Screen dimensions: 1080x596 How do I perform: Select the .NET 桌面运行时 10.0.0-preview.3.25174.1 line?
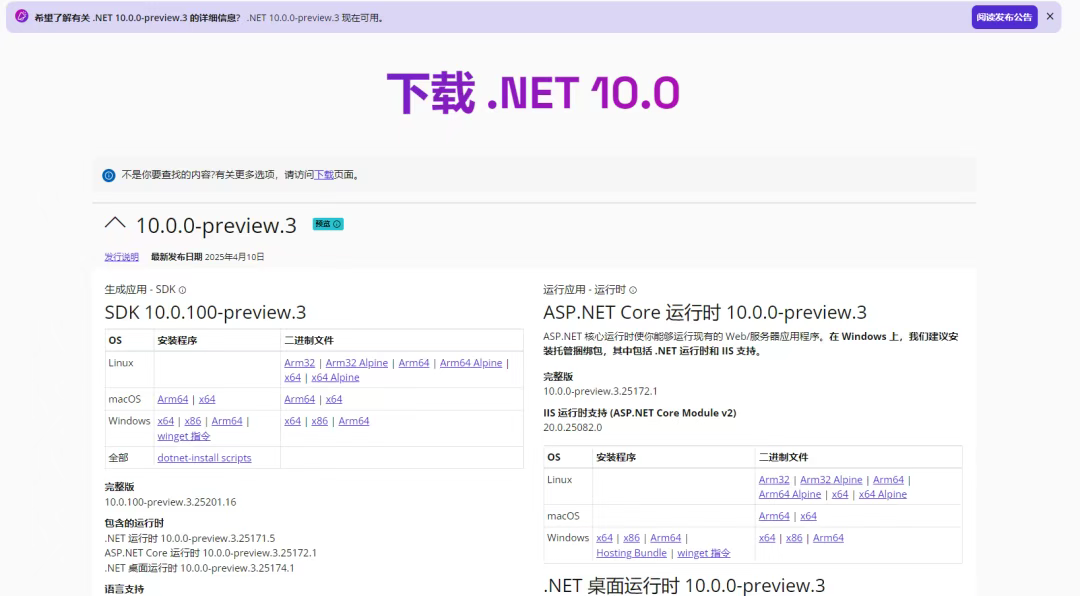199,568
